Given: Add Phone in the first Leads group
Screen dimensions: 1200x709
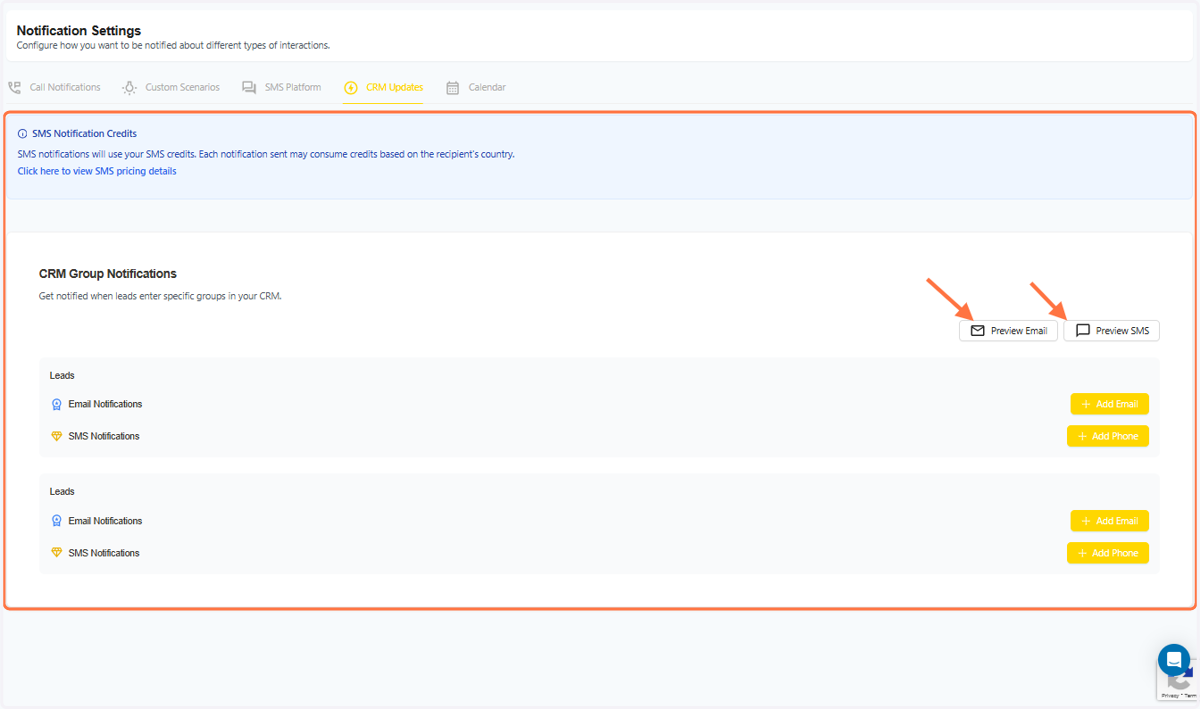Looking at the screenshot, I should tap(1107, 436).
